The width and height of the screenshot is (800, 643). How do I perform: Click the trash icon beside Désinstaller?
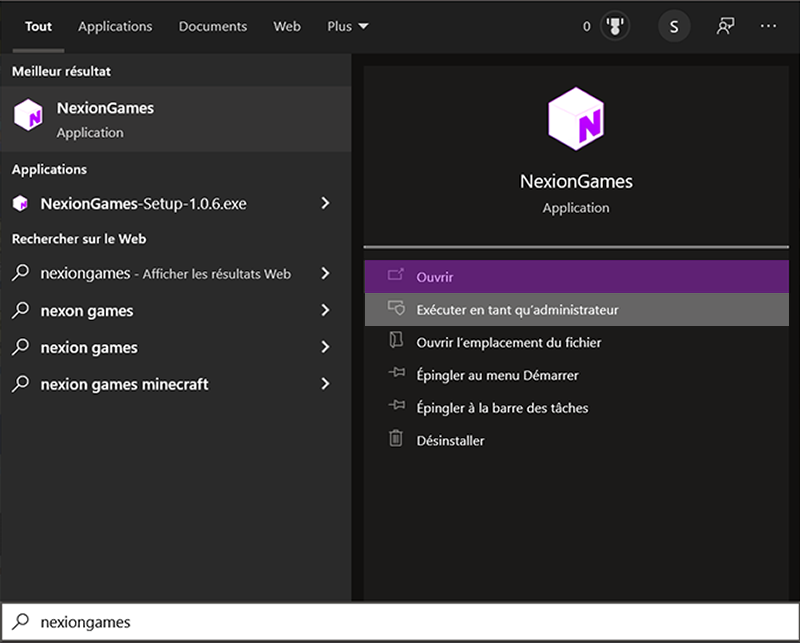(396, 438)
